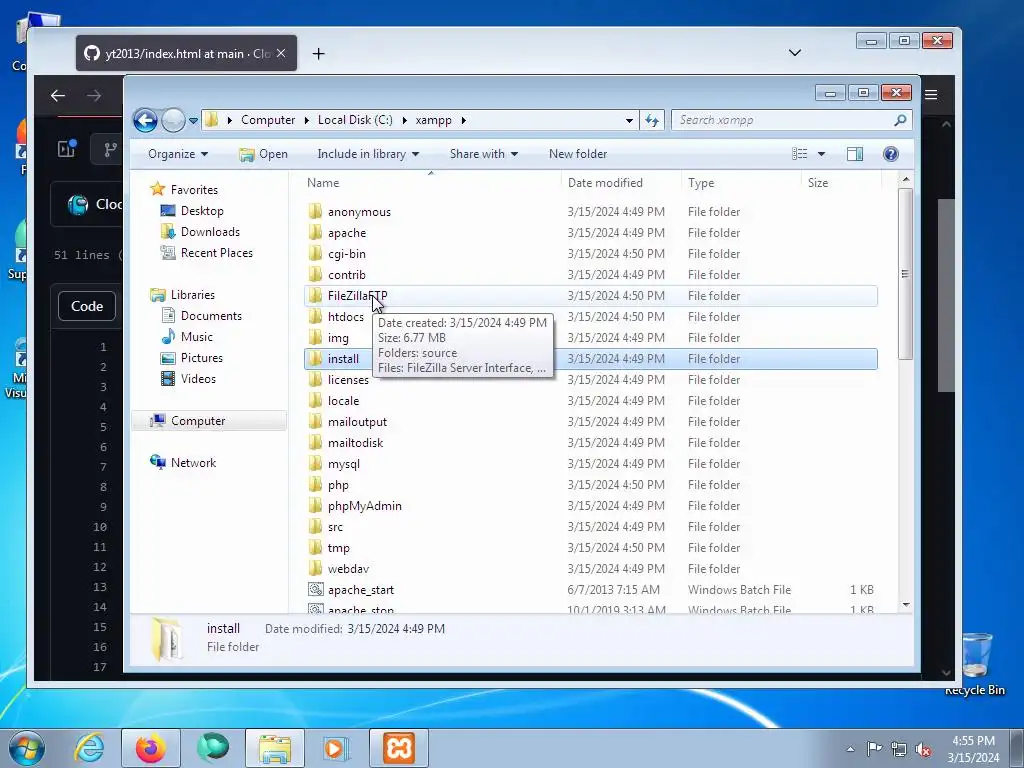Image resolution: width=1024 pixels, height=768 pixels.
Task: Click the magnifier icon in search box
Action: (900, 120)
